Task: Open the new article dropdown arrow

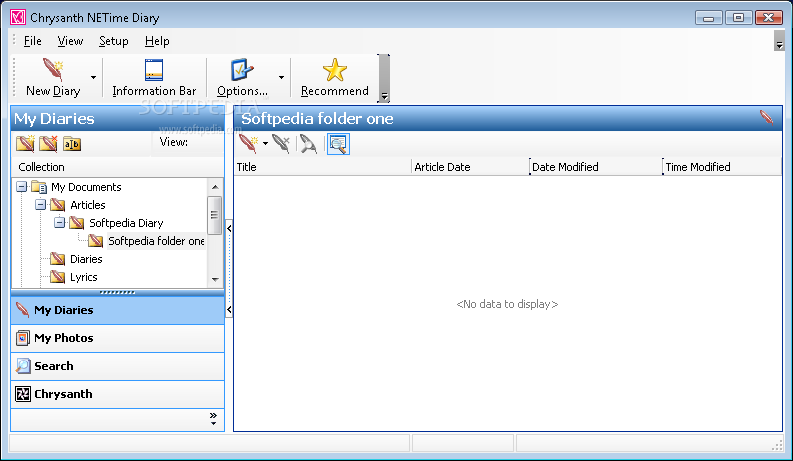Action: [266, 144]
